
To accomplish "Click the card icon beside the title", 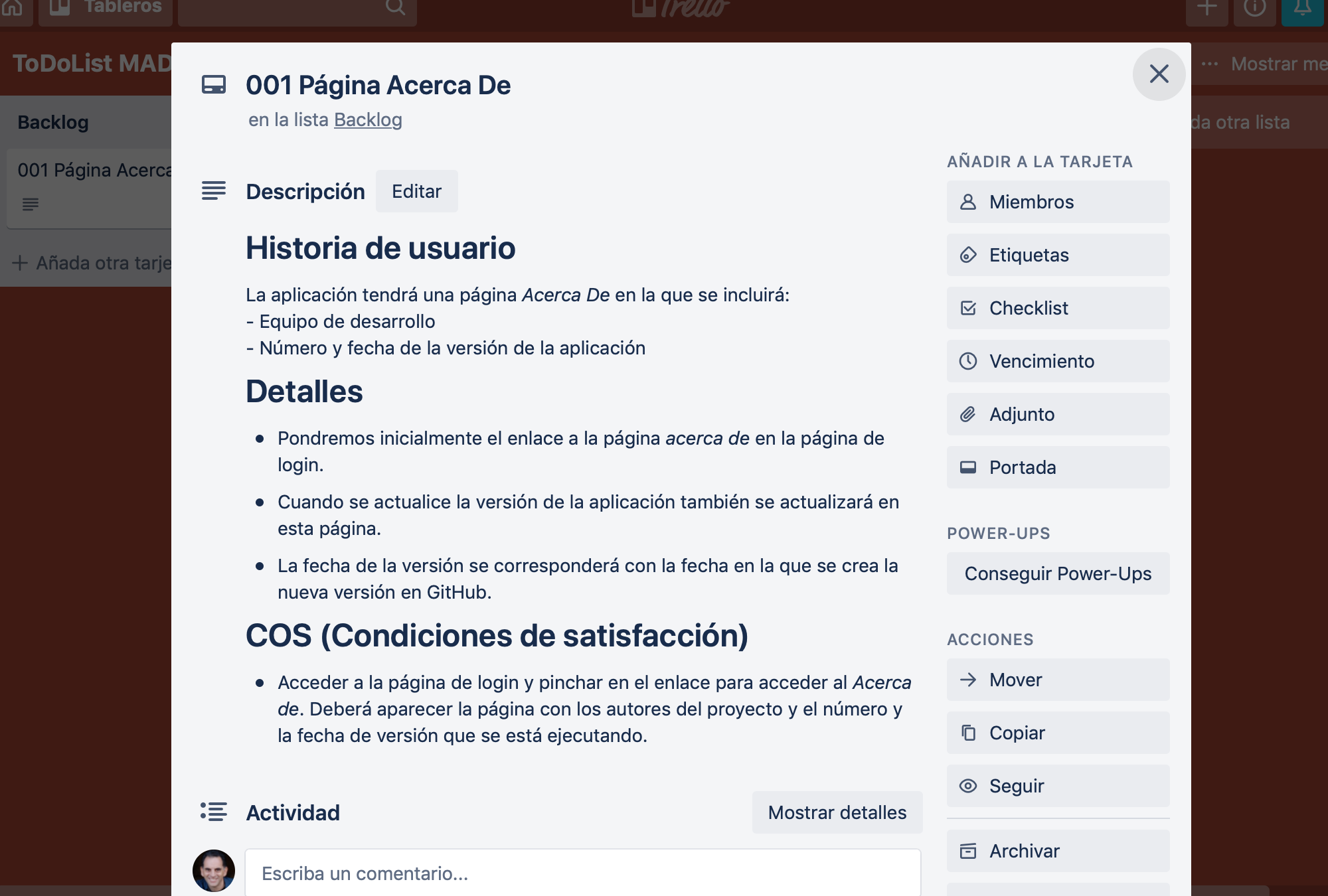I will click(x=214, y=85).
